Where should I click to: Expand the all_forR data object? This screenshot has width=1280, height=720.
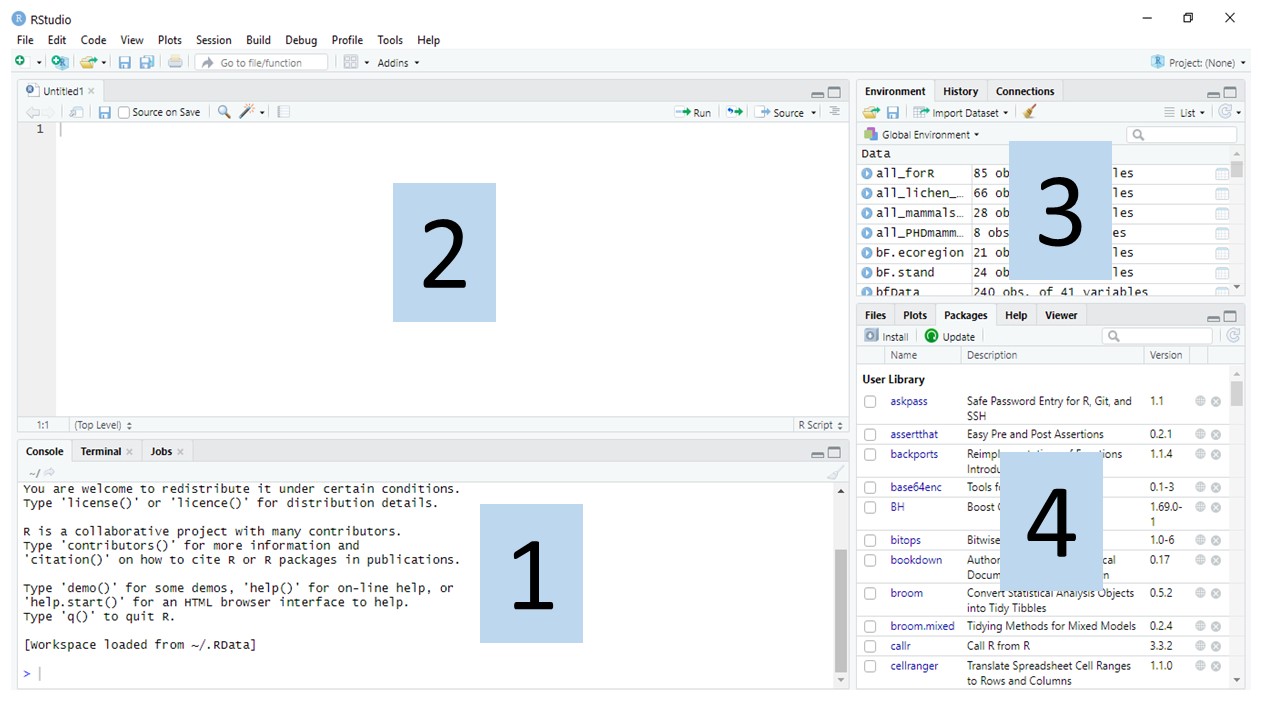click(x=864, y=172)
